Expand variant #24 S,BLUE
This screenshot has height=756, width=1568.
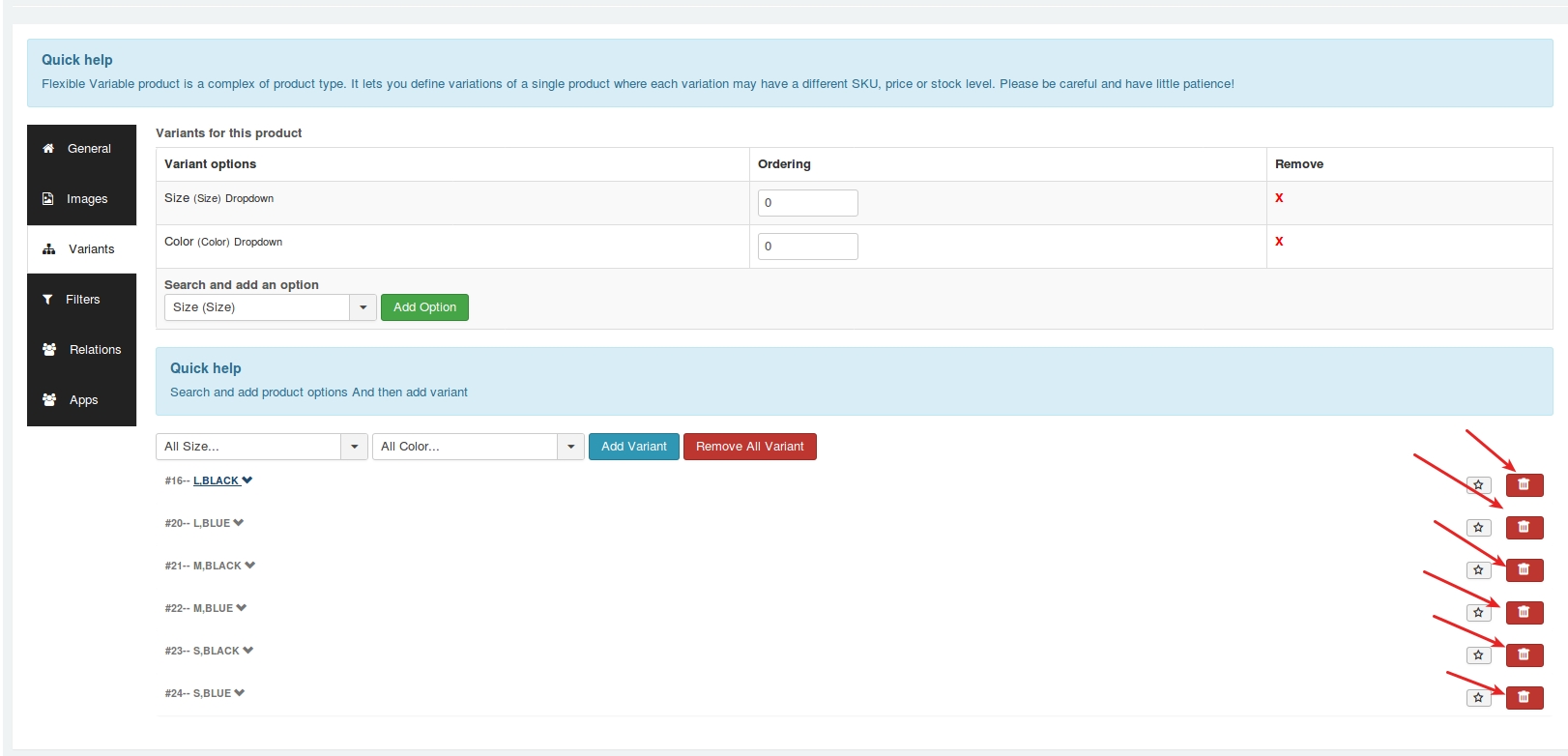tap(219, 693)
